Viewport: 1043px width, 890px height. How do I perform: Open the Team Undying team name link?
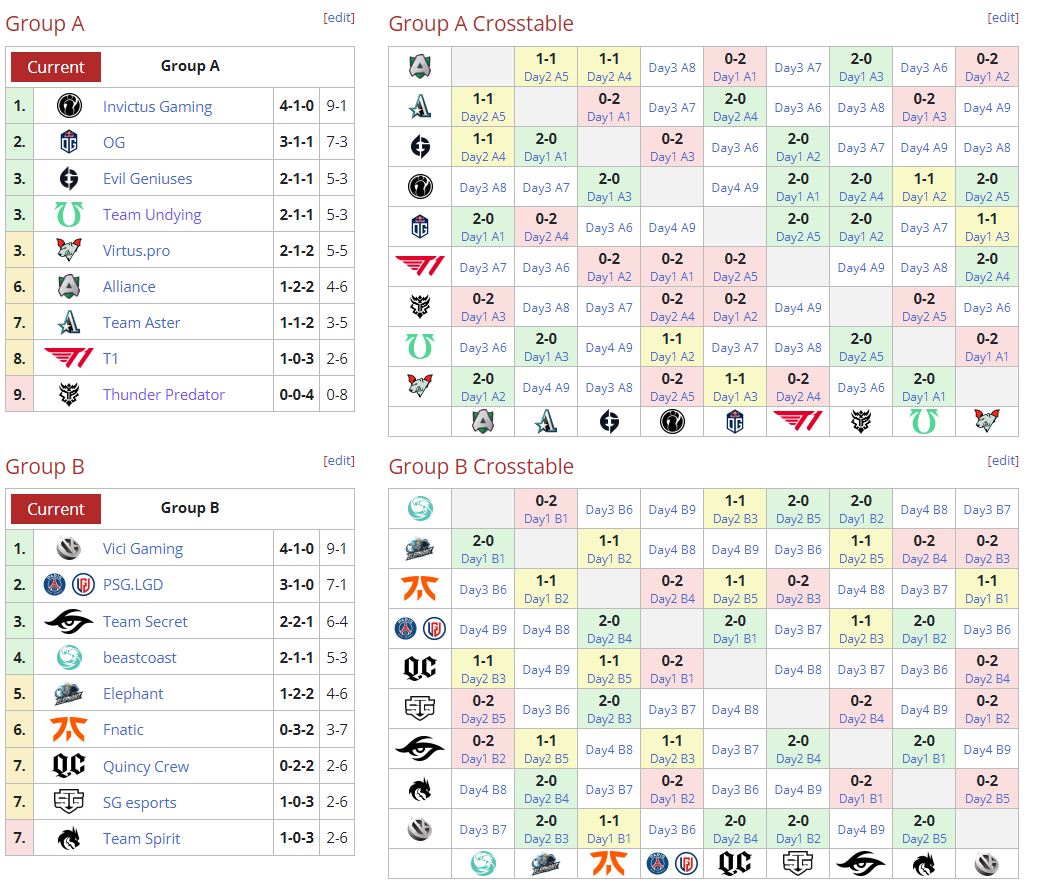pyautogui.click(x=152, y=215)
